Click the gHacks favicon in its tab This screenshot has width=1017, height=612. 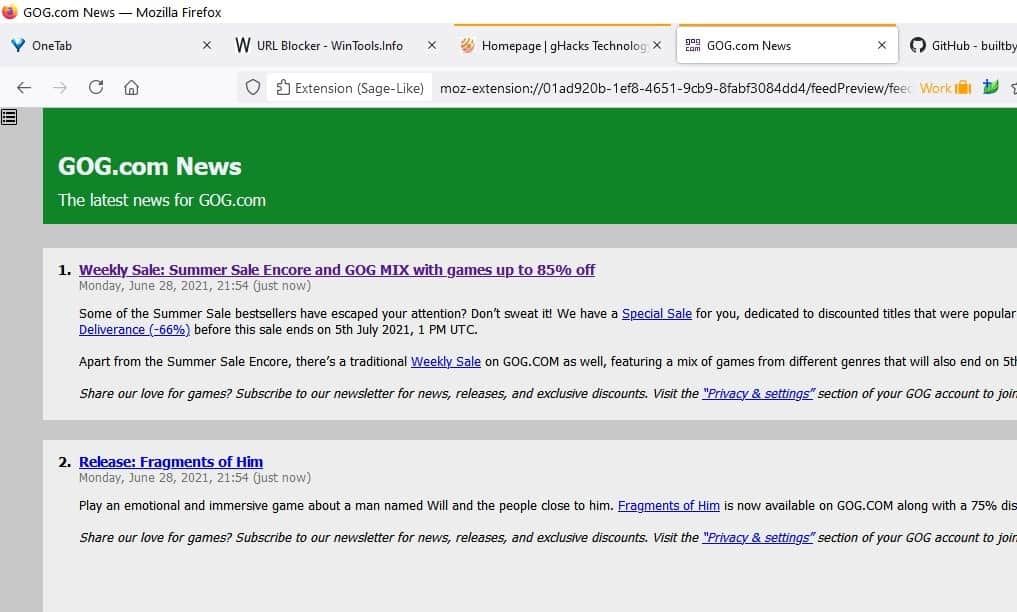(x=468, y=45)
